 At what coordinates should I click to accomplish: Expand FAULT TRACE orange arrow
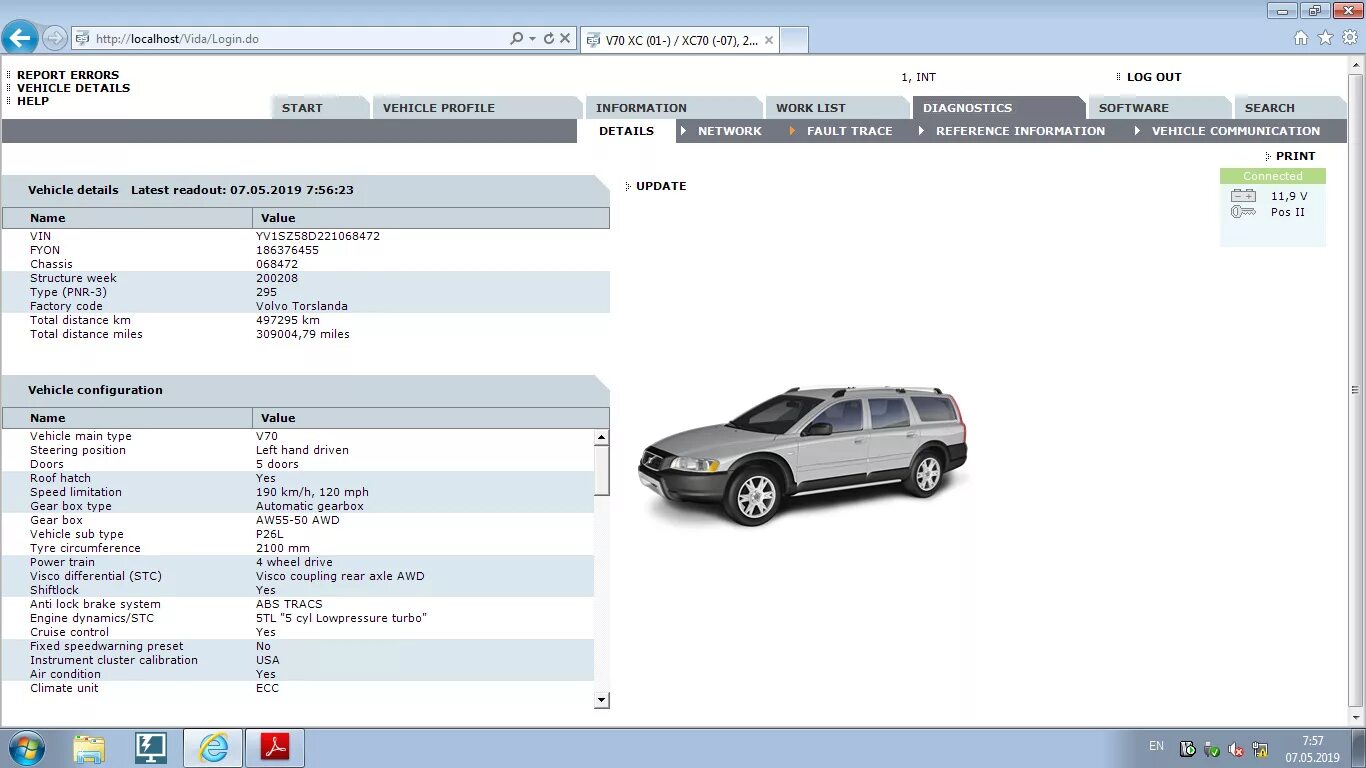pos(792,131)
